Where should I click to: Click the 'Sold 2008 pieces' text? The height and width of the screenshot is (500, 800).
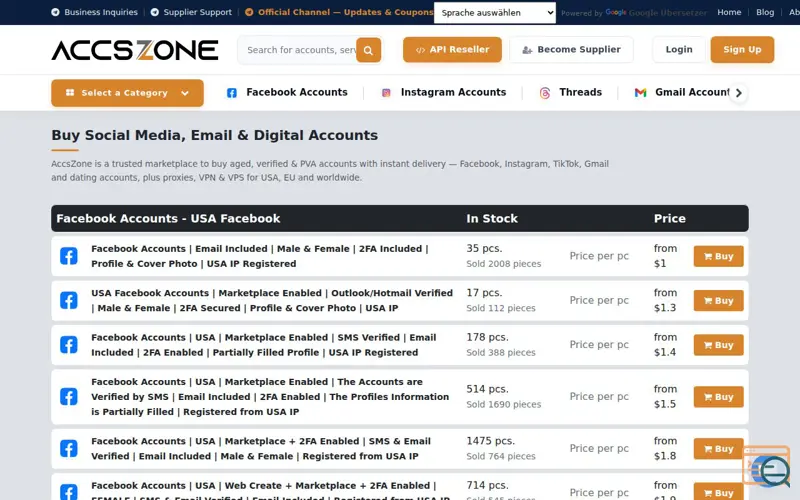(504, 264)
